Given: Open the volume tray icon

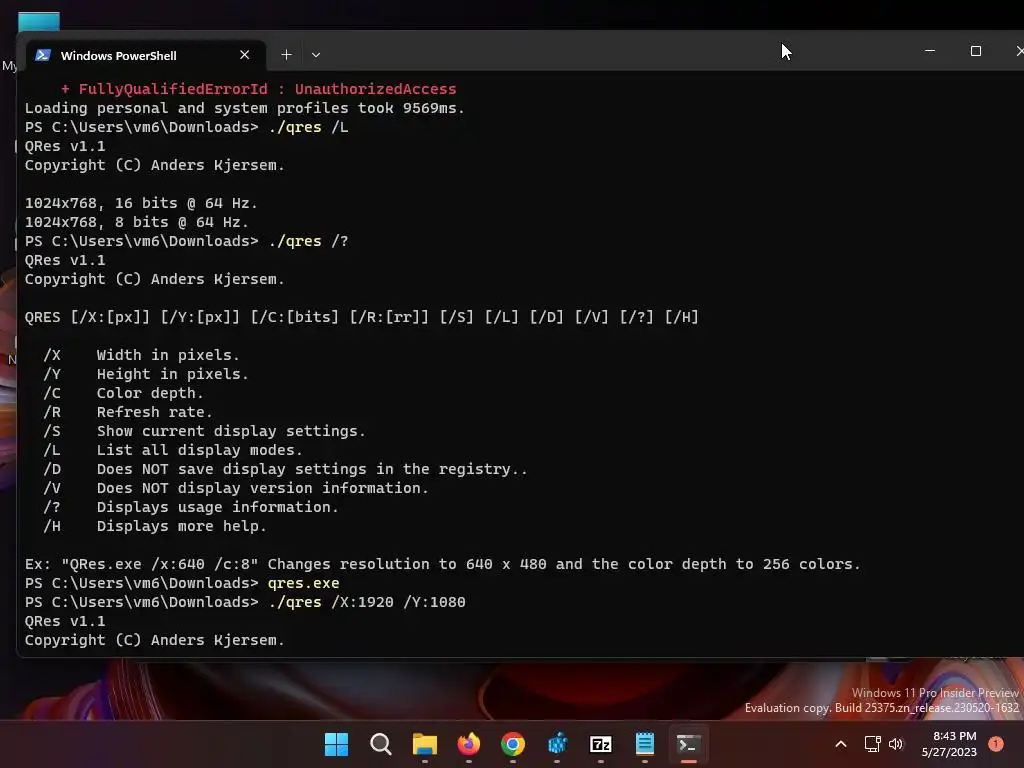Looking at the screenshot, I should [896, 744].
